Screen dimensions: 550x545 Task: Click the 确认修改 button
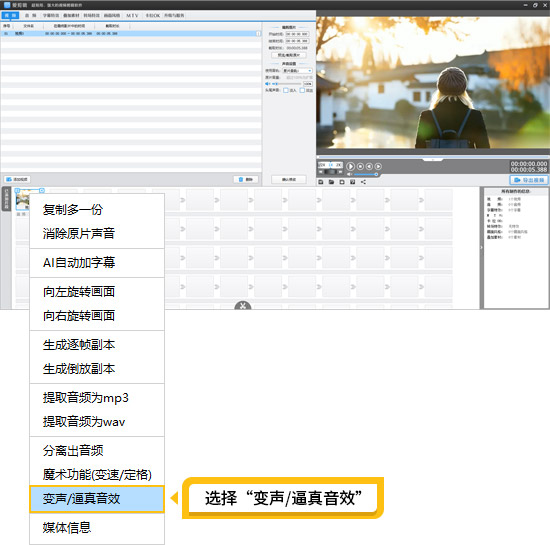pyautogui.click(x=289, y=179)
